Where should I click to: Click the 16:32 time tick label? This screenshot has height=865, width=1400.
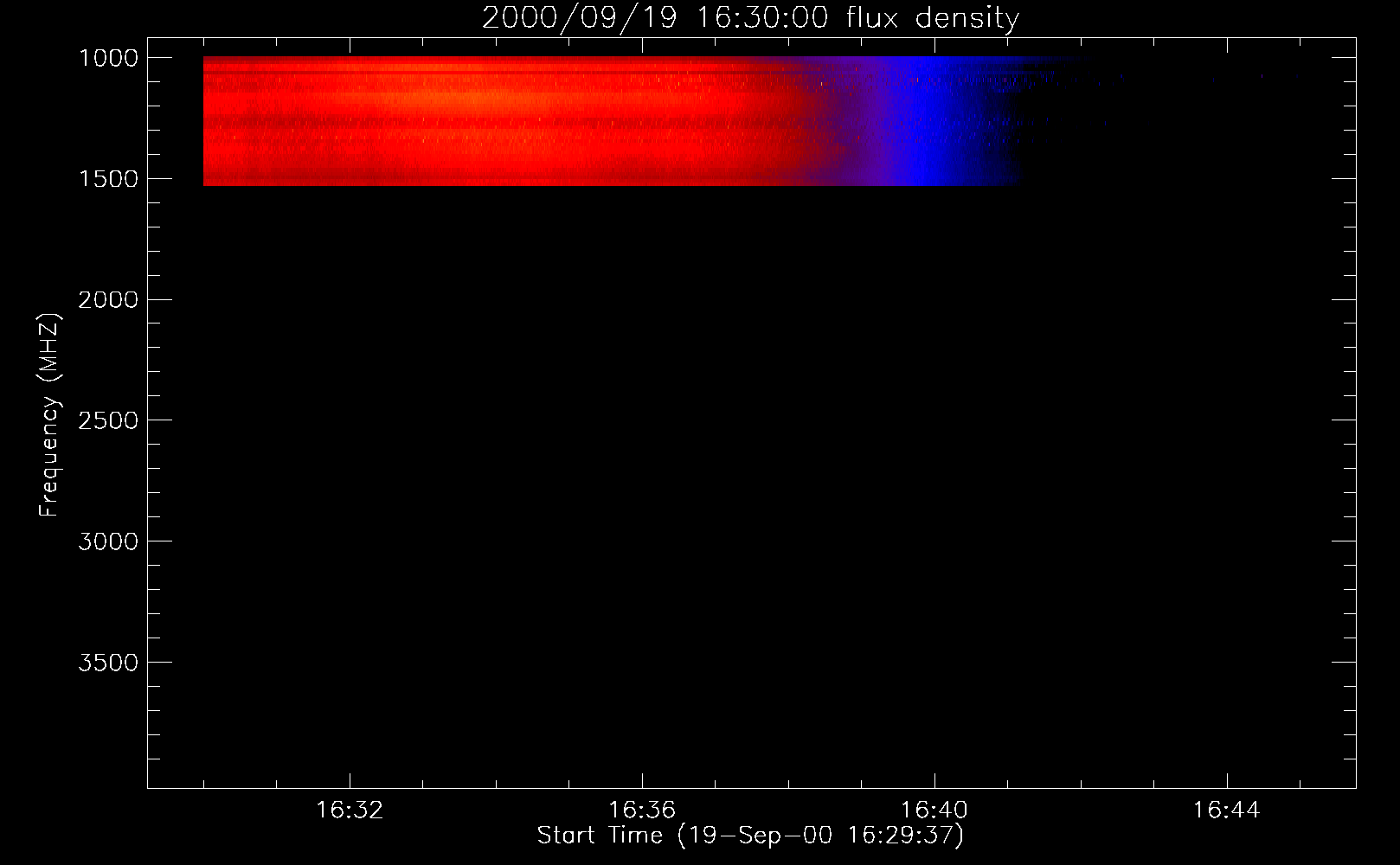pos(350,811)
